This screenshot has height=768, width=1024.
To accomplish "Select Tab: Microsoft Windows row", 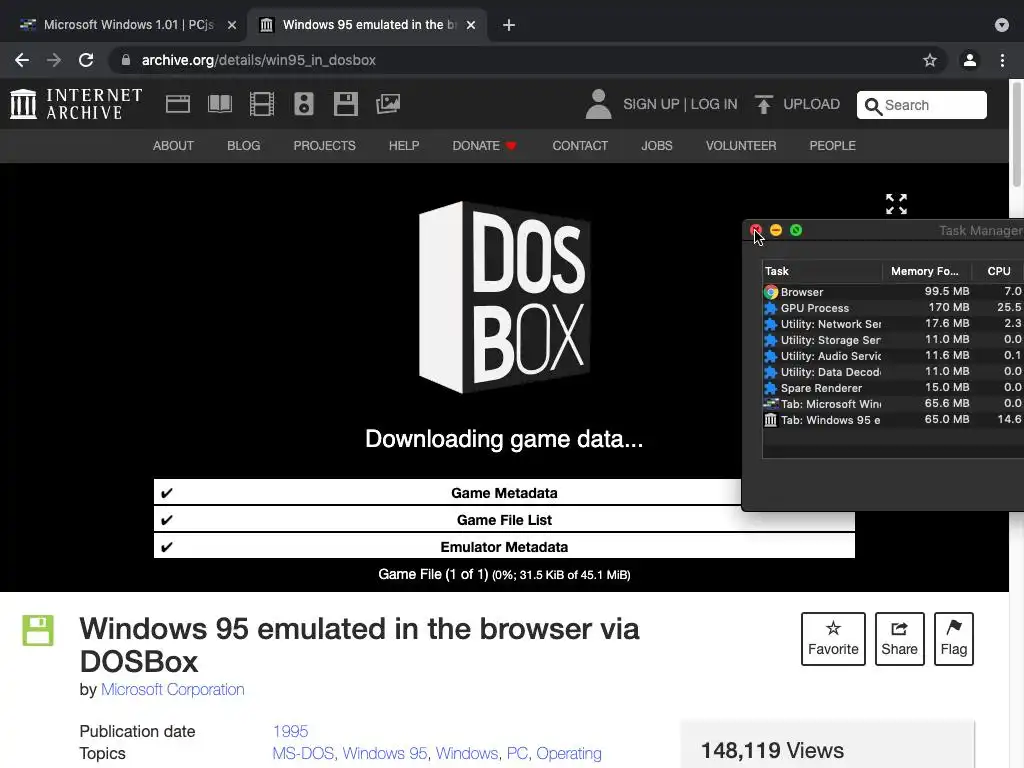I will click(x=893, y=404).
